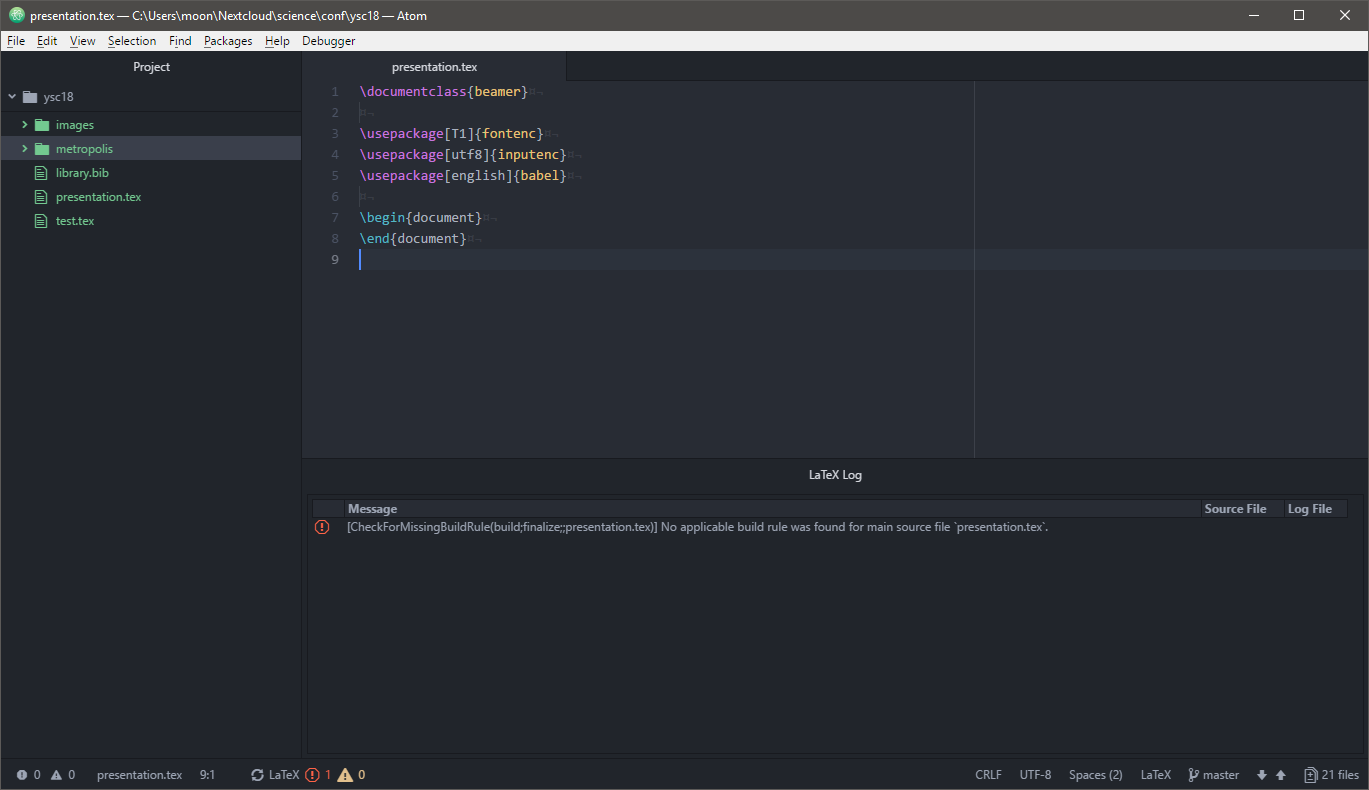Collapse the ysc18 project root folder

(x=12, y=97)
